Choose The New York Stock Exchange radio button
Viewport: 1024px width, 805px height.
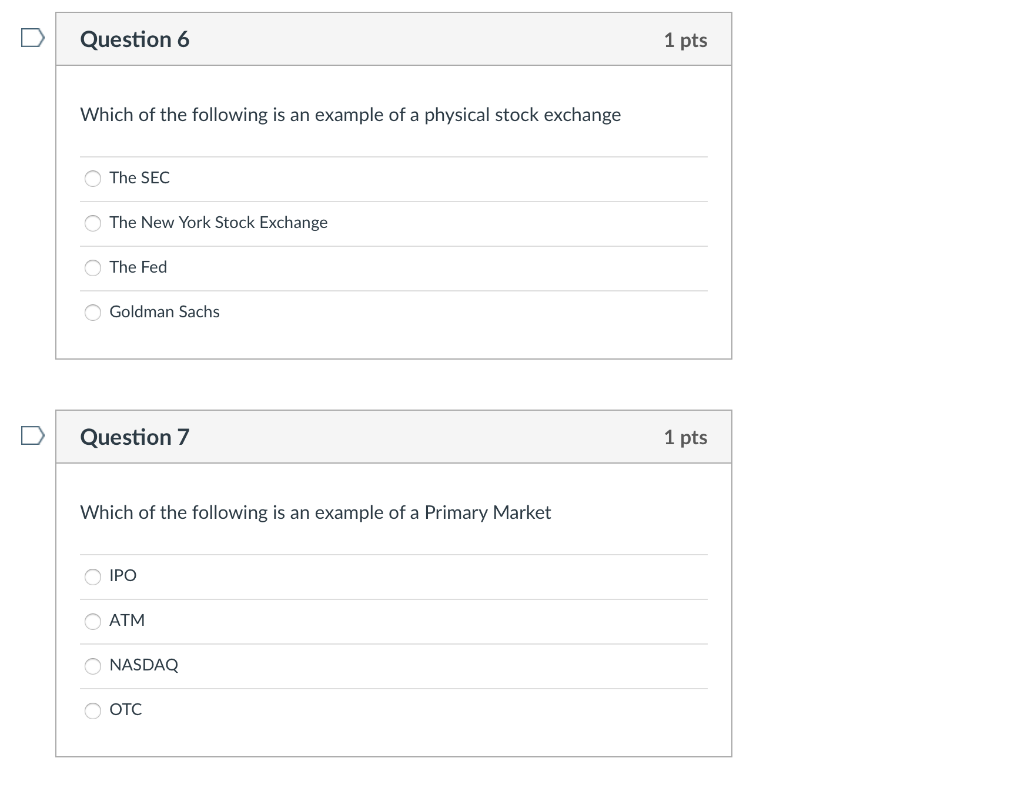[x=93, y=223]
